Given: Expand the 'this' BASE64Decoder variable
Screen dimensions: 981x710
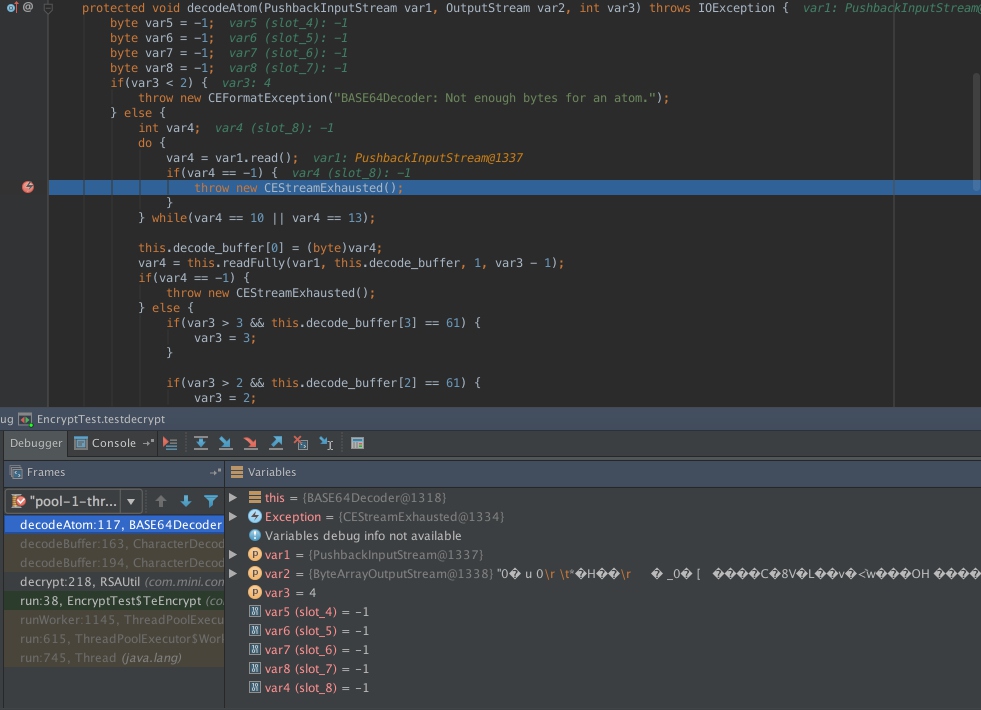Looking at the screenshot, I should (234, 498).
